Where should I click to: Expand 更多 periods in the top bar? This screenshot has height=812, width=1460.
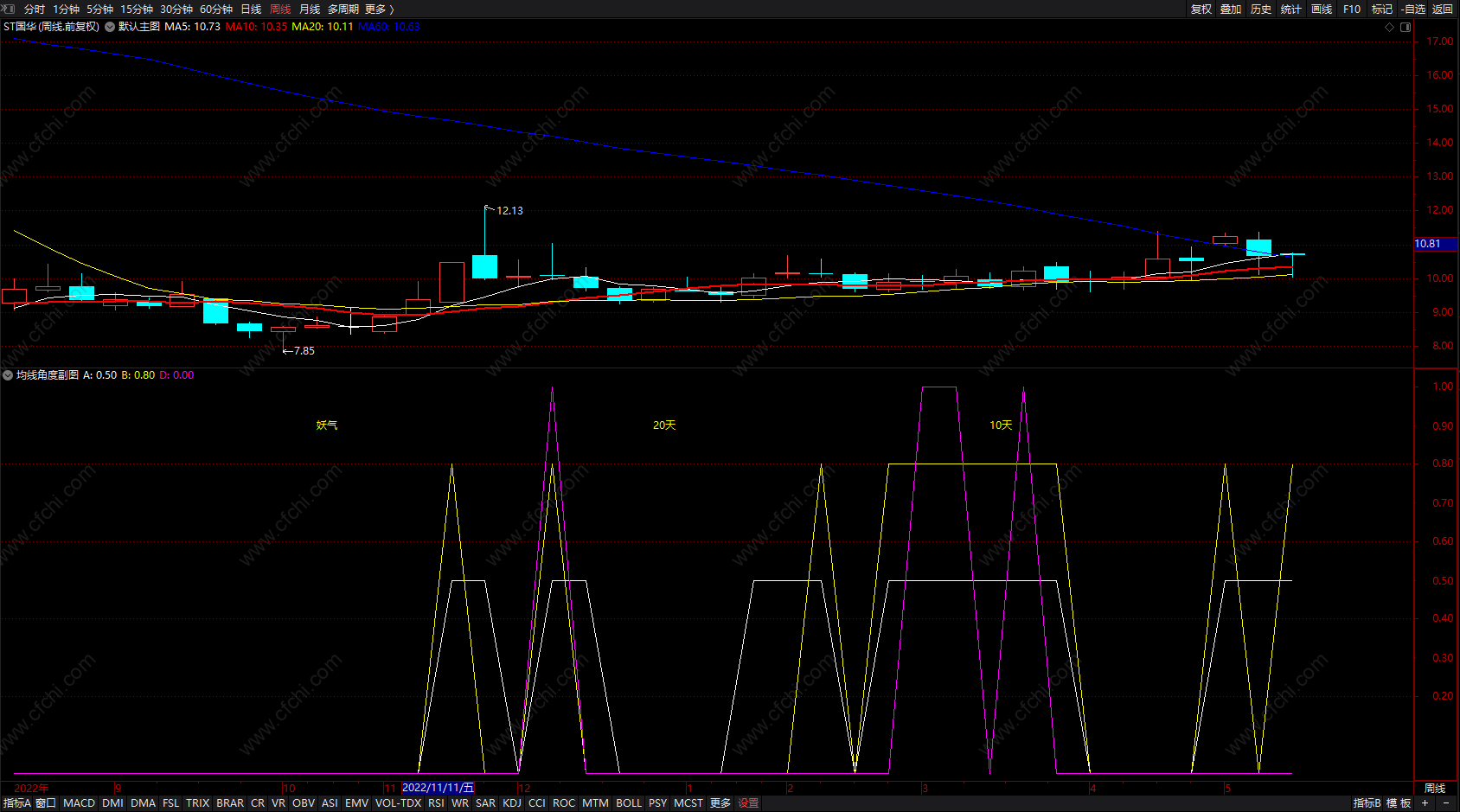tap(379, 10)
